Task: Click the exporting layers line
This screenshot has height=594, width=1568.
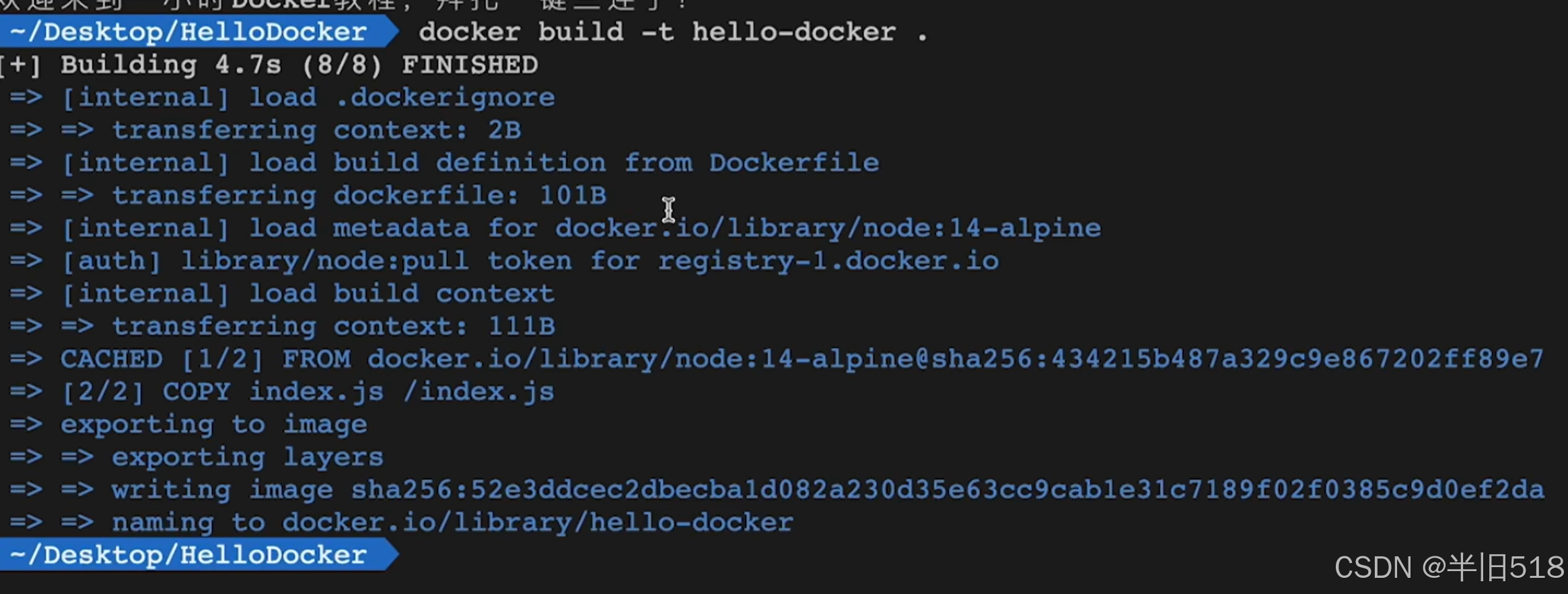Action: point(197,457)
